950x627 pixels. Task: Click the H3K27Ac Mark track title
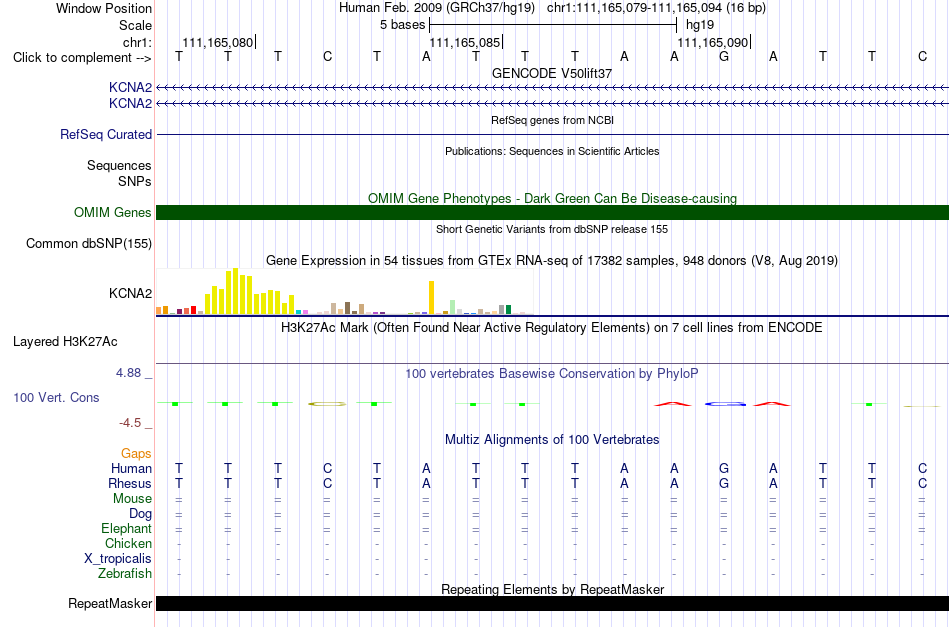coord(552,328)
